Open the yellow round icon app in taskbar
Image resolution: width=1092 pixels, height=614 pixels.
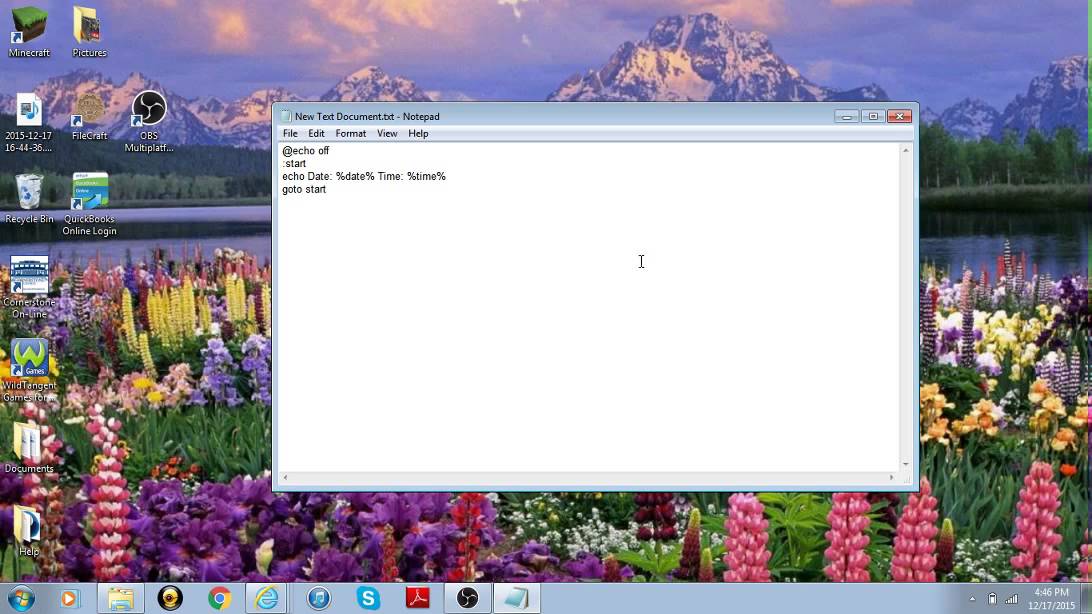point(170,599)
